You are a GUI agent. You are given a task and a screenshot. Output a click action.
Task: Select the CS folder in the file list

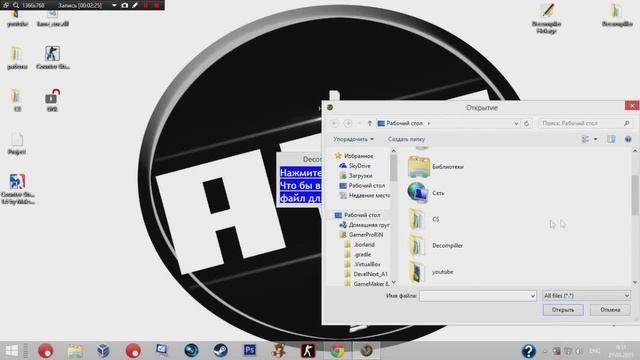(417, 219)
